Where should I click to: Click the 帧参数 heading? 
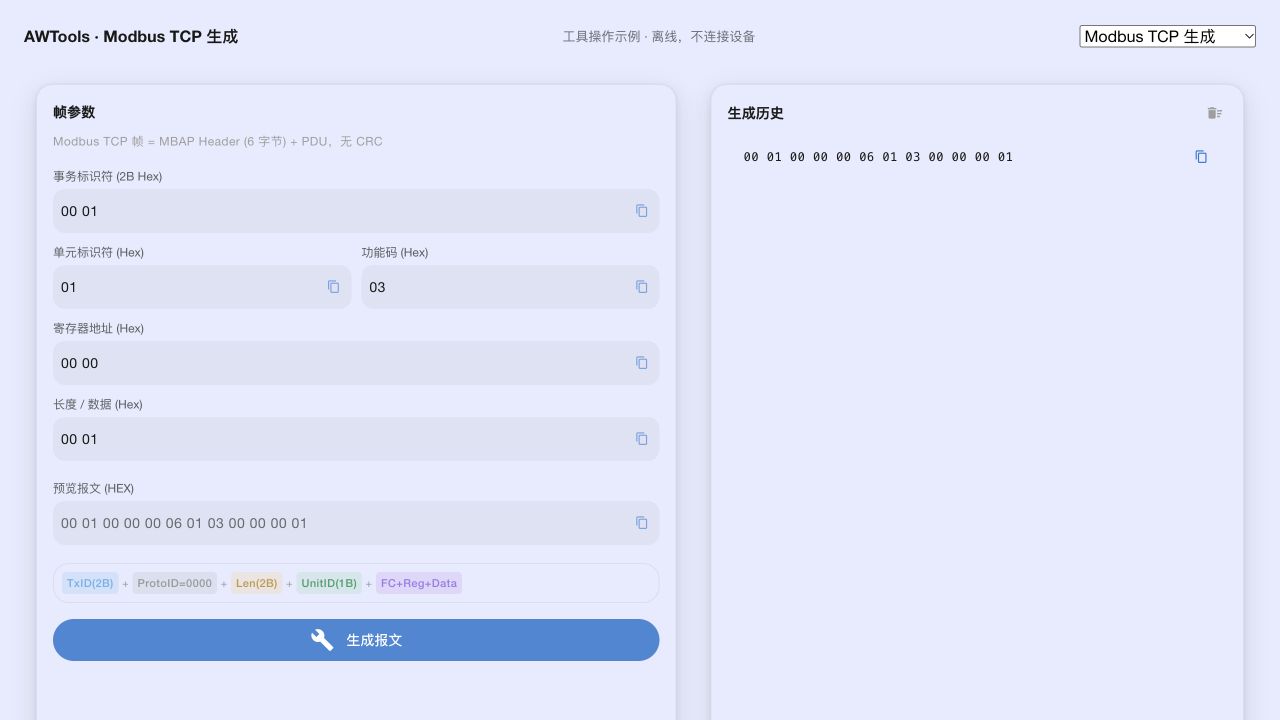click(x=74, y=112)
